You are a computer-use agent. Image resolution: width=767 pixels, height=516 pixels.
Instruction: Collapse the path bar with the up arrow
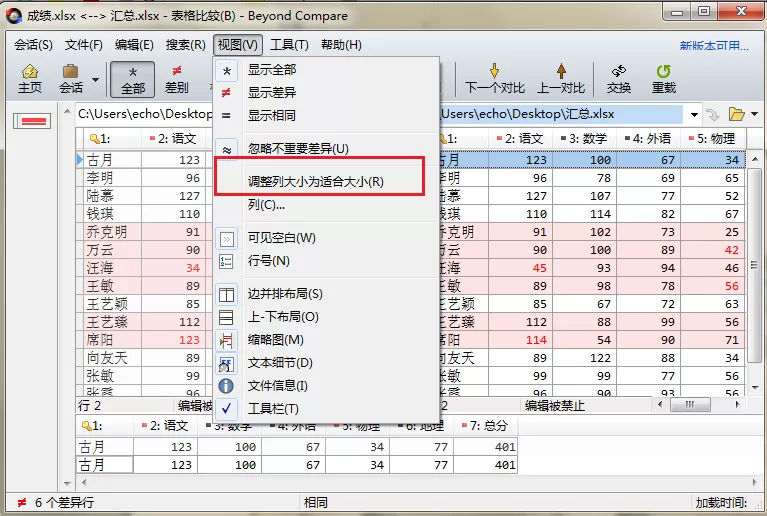[x=67, y=112]
